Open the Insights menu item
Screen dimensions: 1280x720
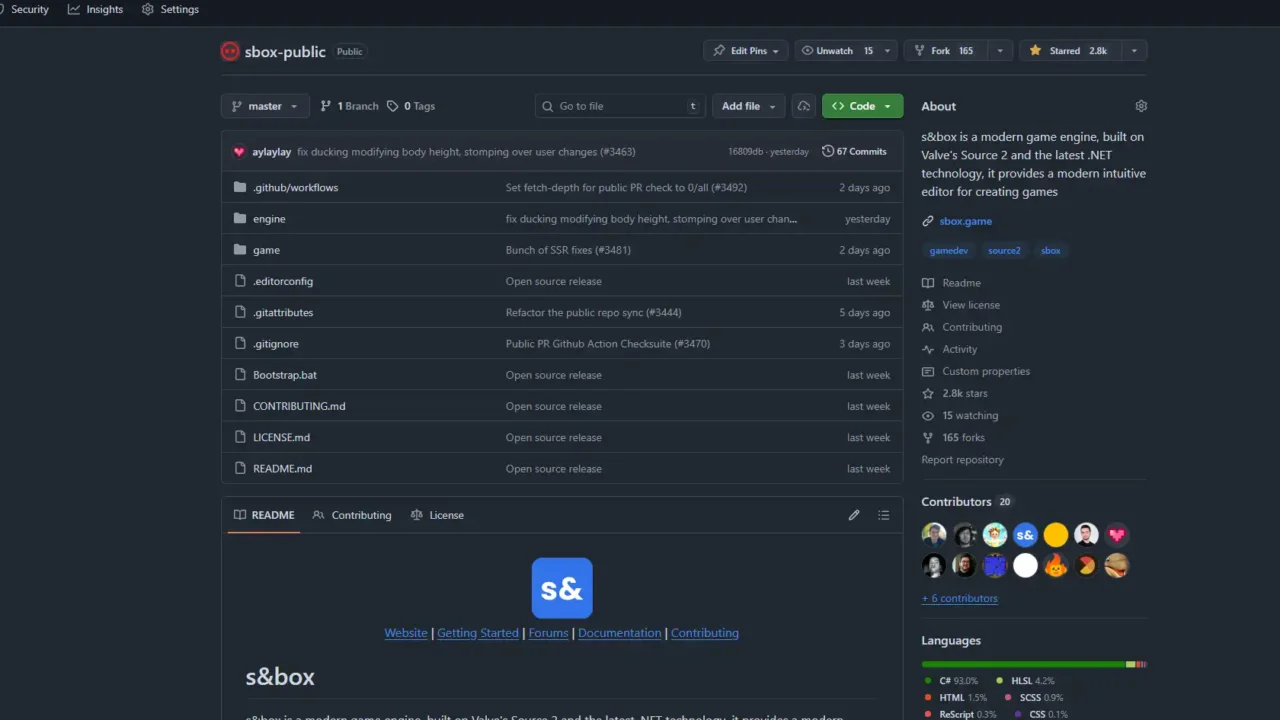click(x=95, y=9)
